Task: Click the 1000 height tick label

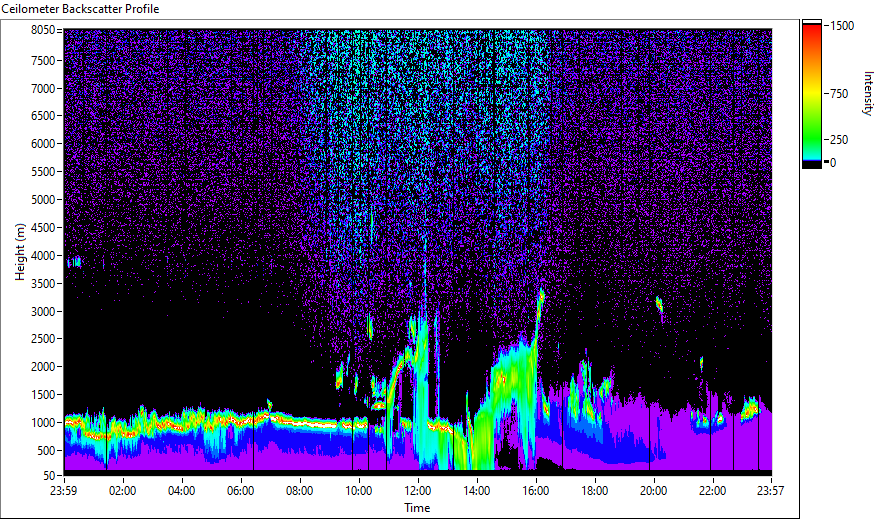Action: point(43,423)
